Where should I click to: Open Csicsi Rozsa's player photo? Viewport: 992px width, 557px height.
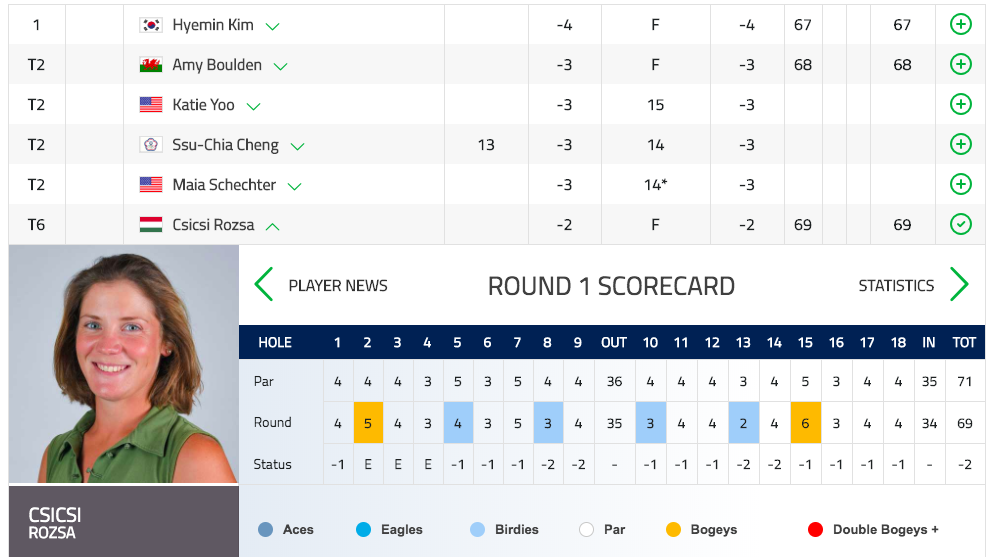pos(124,364)
